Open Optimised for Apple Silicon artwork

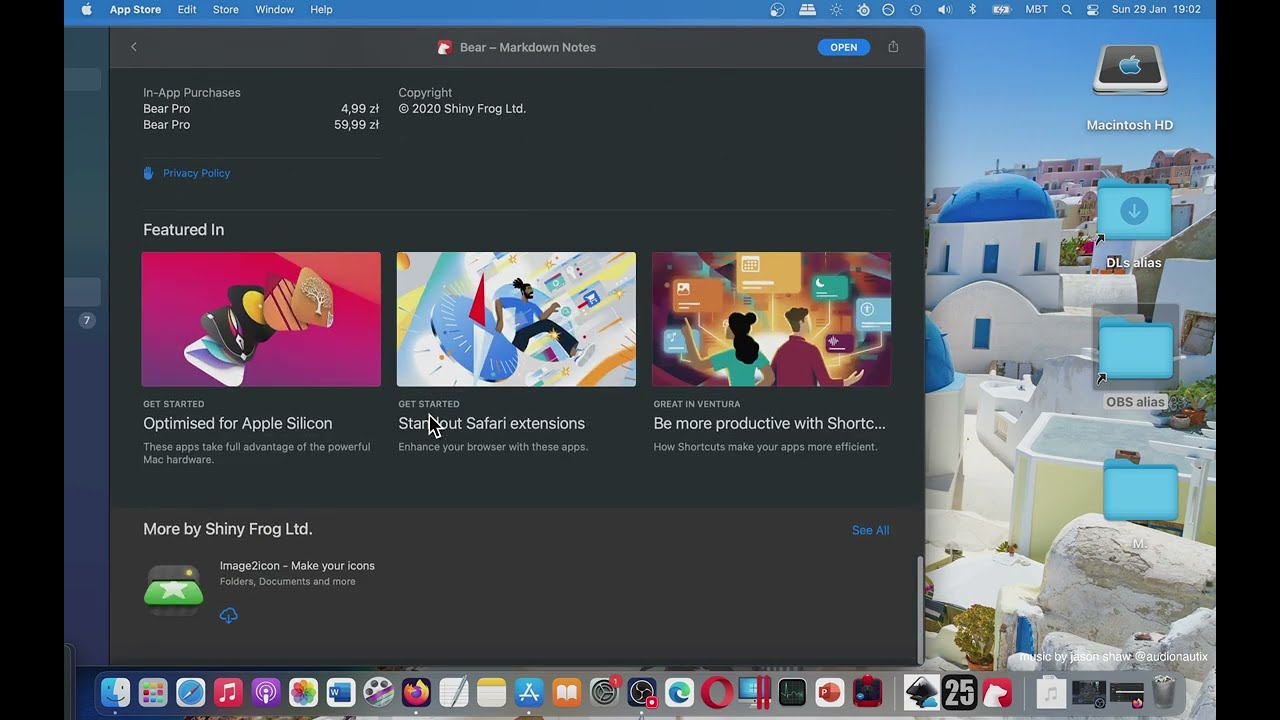pos(261,319)
